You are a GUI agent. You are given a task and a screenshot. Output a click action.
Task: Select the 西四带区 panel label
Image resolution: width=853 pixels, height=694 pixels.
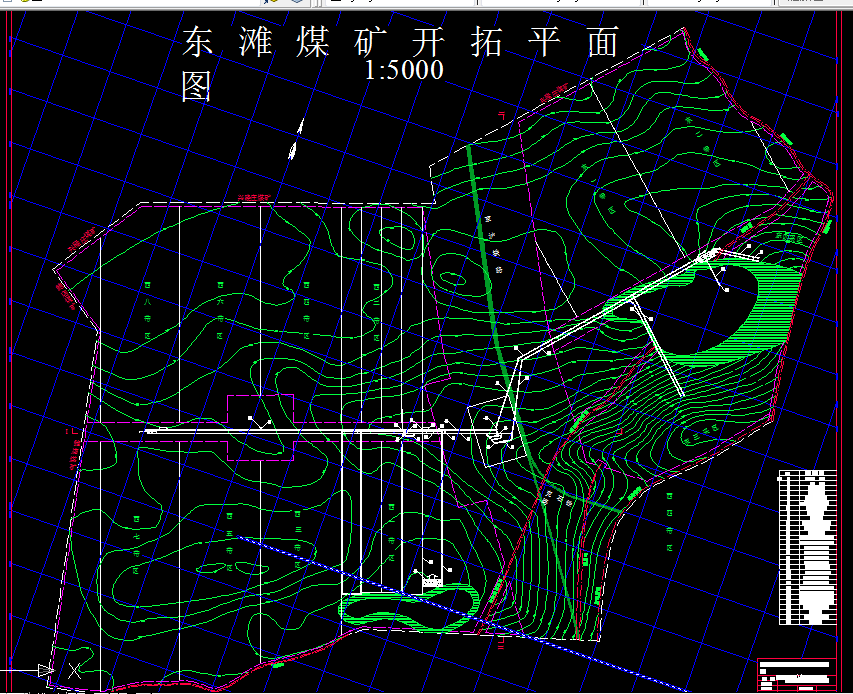[x=306, y=311]
